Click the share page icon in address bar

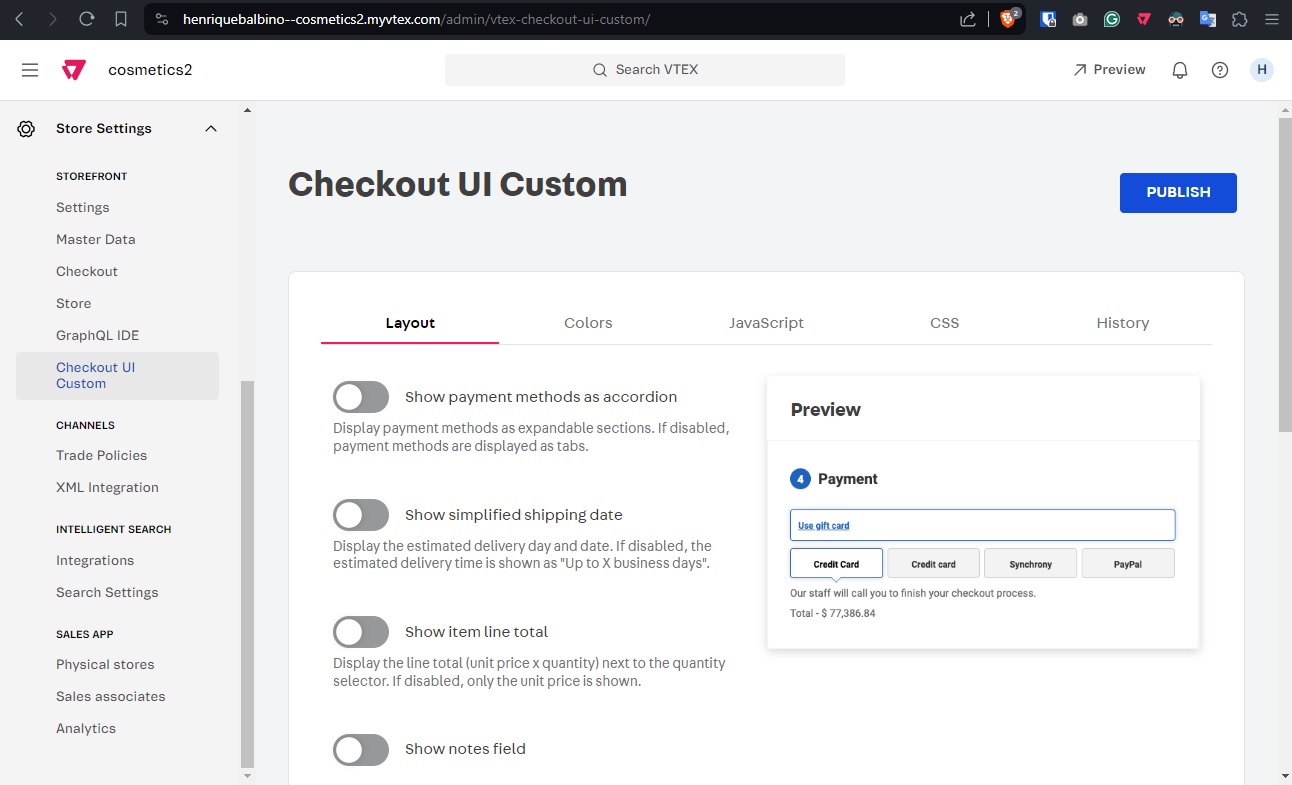click(x=968, y=19)
